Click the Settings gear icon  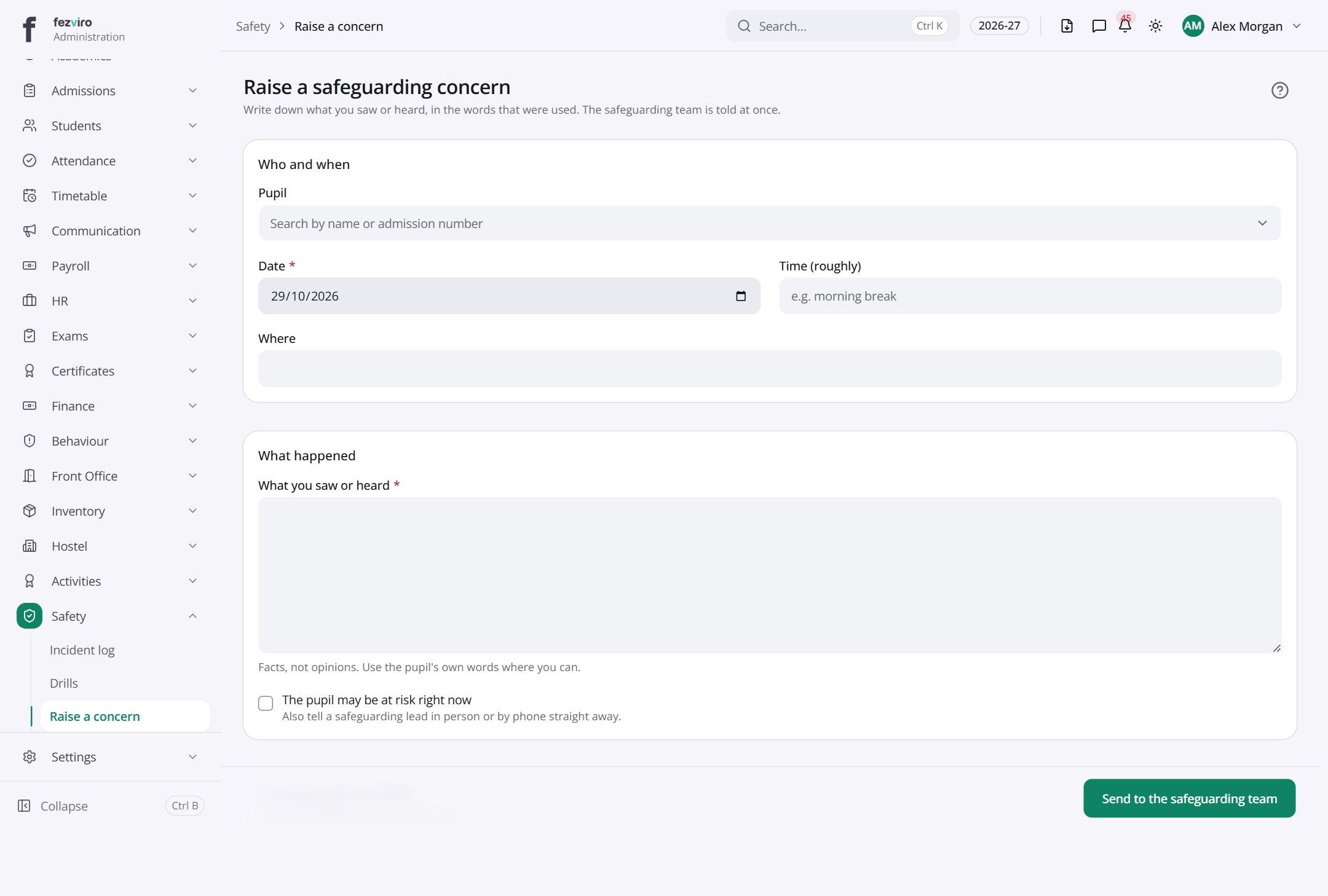(x=30, y=756)
